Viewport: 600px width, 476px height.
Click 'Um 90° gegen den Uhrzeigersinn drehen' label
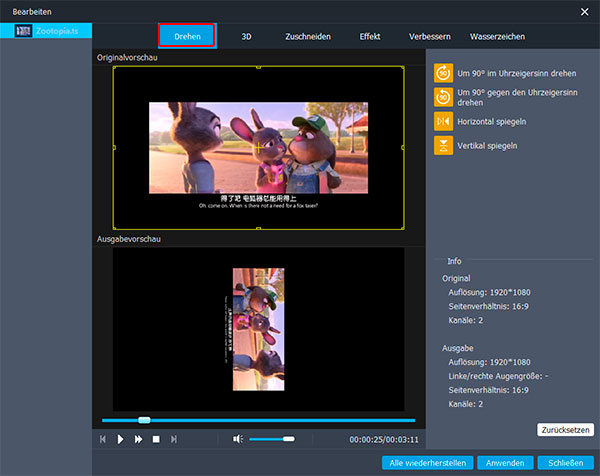[x=517, y=97]
